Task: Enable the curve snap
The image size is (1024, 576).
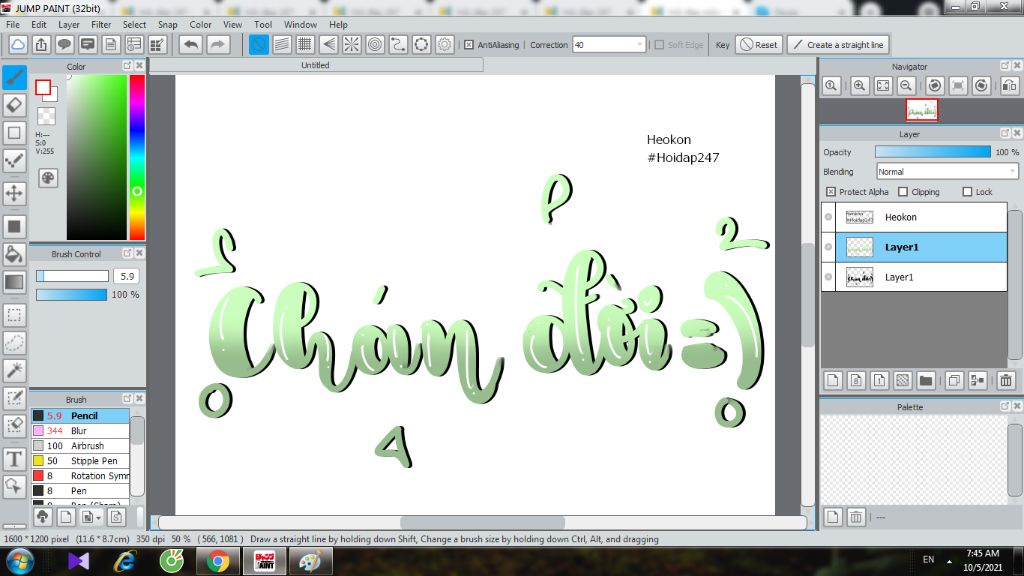Action: click(x=398, y=44)
